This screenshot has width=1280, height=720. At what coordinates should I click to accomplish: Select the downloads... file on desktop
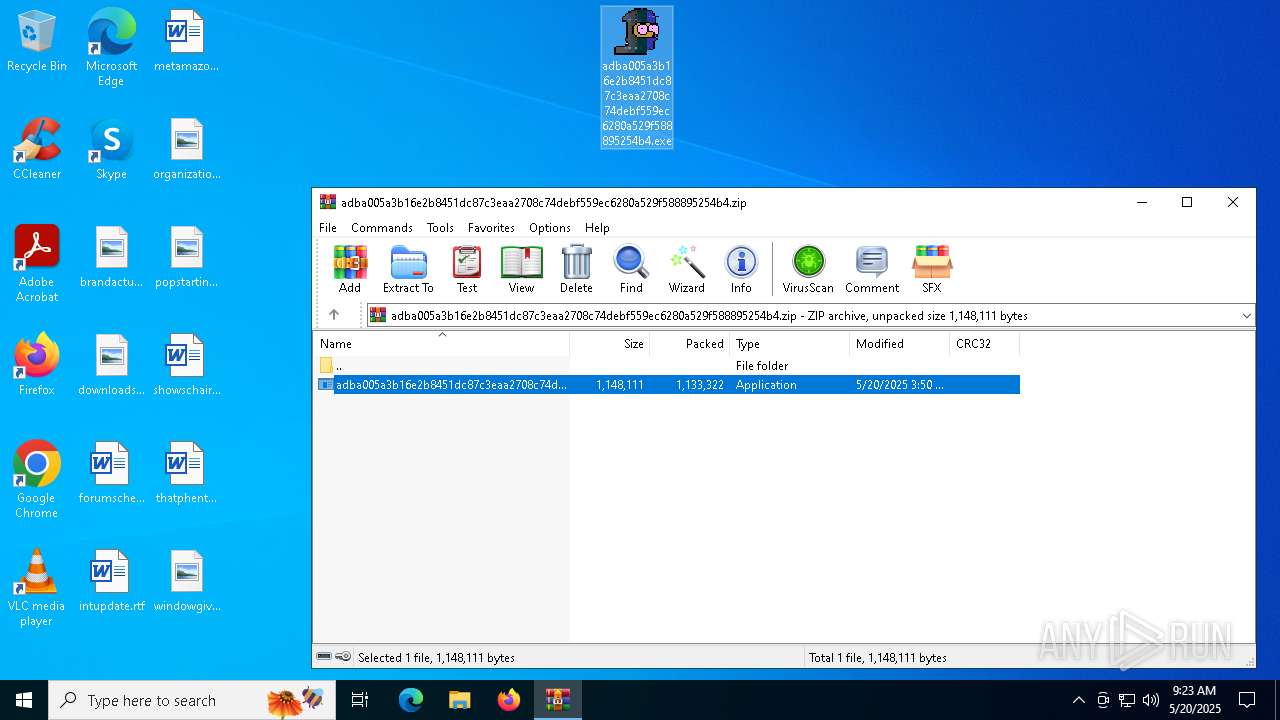pyautogui.click(x=111, y=365)
